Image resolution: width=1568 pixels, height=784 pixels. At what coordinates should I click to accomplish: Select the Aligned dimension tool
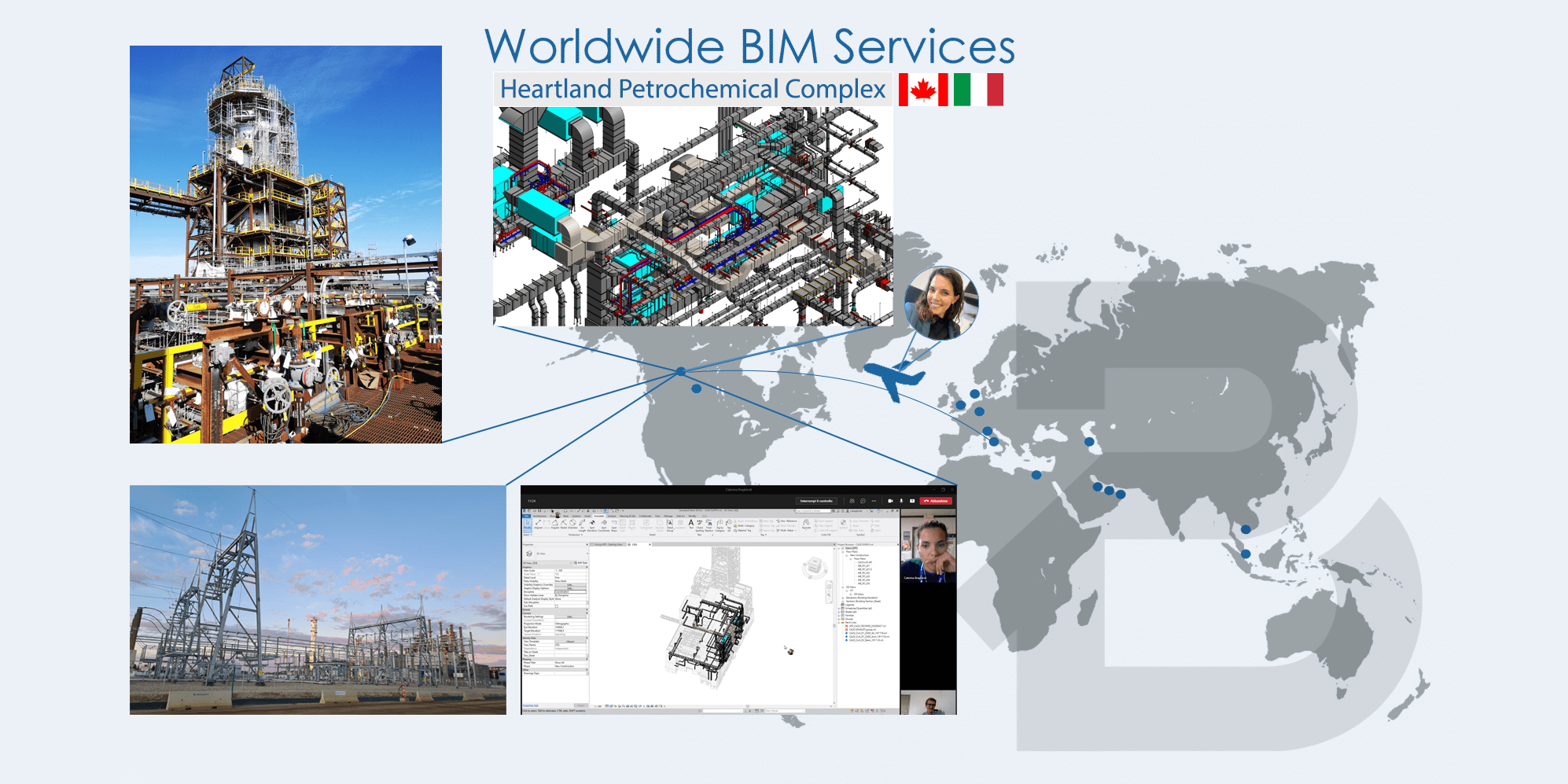click(x=539, y=524)
